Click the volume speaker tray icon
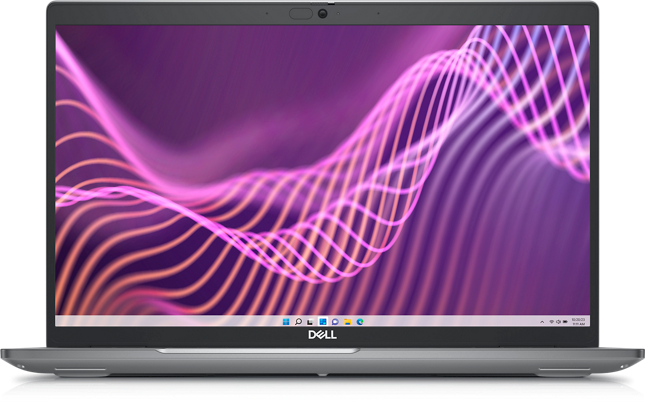 tap(559, 322)
